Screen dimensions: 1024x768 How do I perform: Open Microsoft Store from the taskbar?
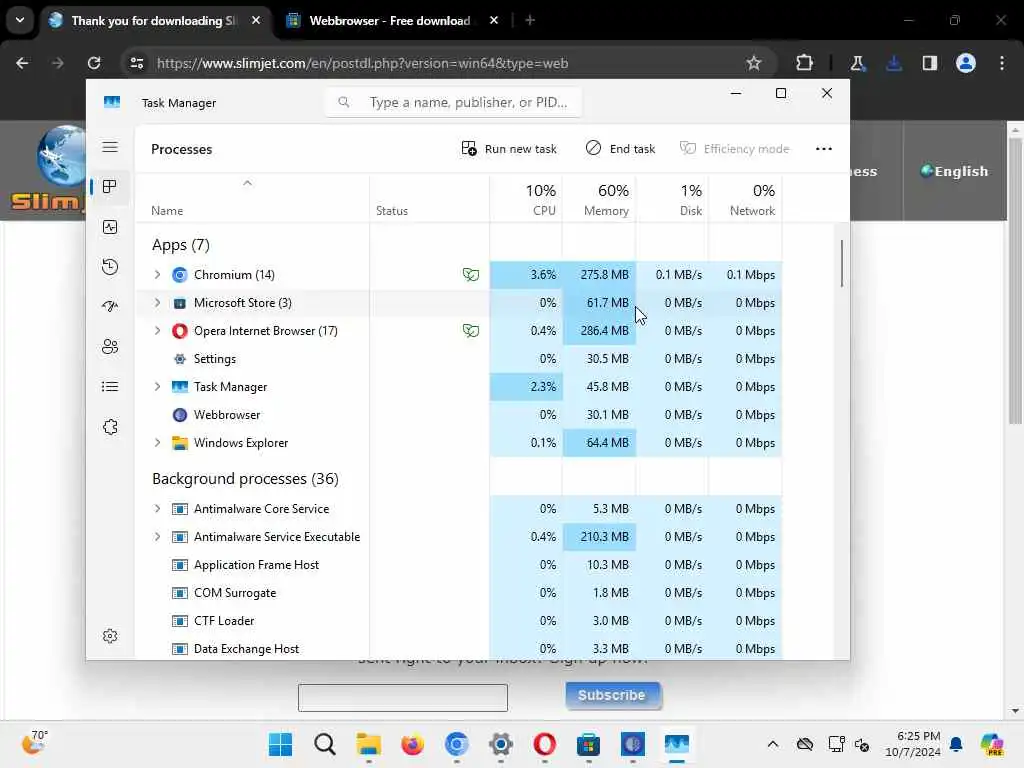[x=588, y=744]
